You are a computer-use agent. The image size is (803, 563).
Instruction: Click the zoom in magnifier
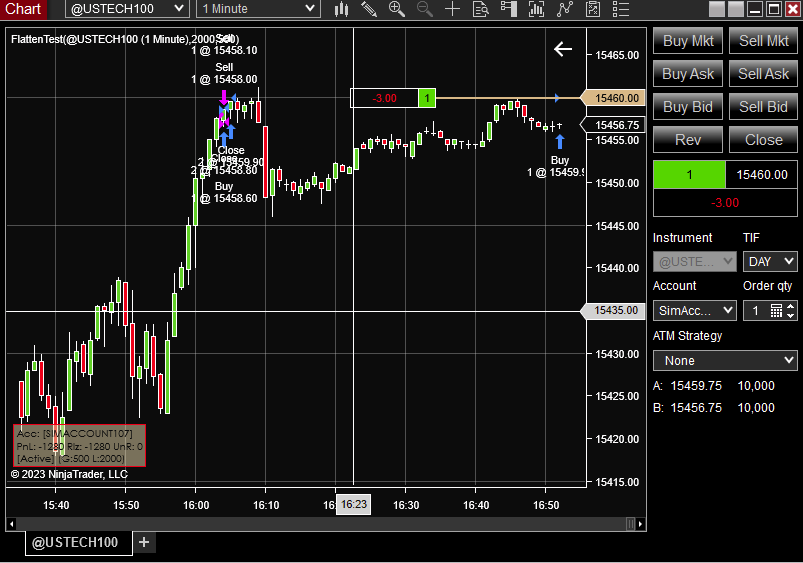click(397, 9)
